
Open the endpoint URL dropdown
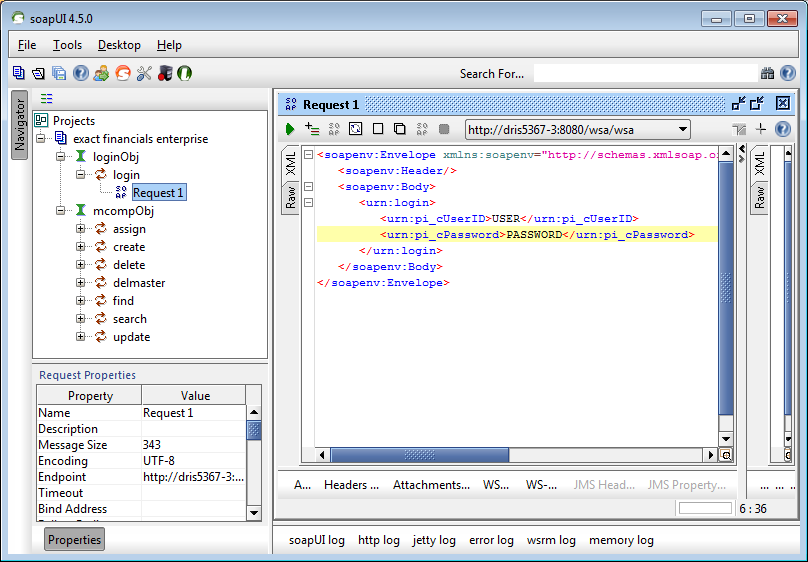tap(683, 129)
